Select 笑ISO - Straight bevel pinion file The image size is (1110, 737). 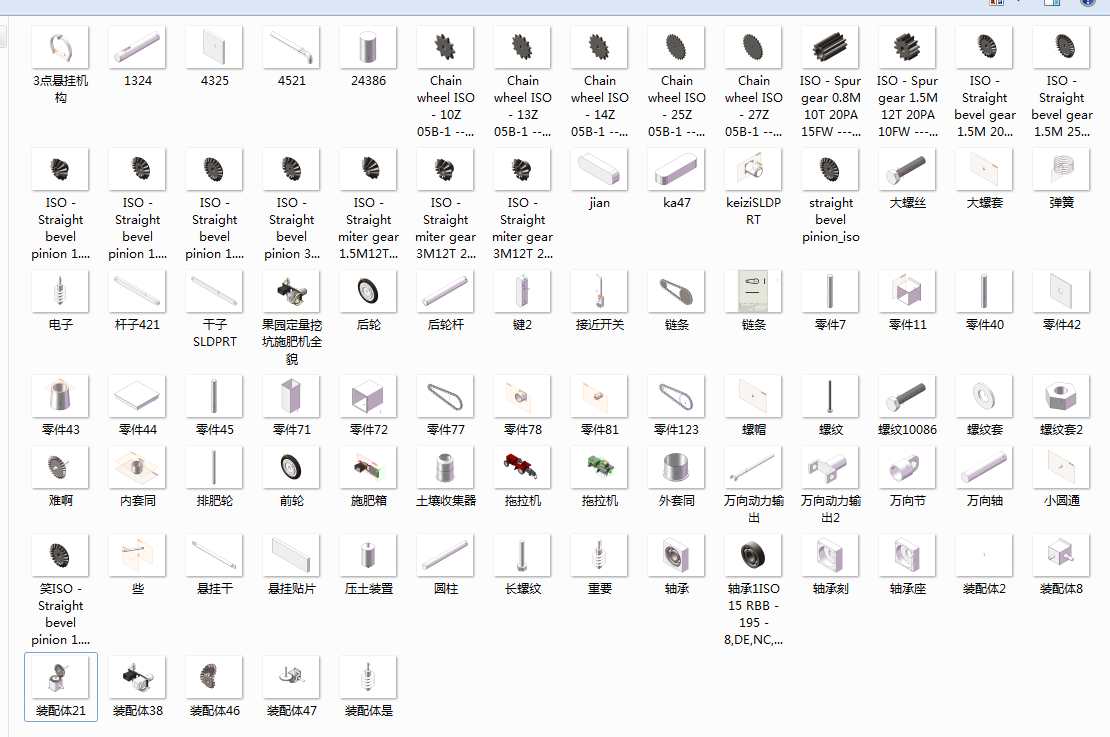(x=60, y=556)
